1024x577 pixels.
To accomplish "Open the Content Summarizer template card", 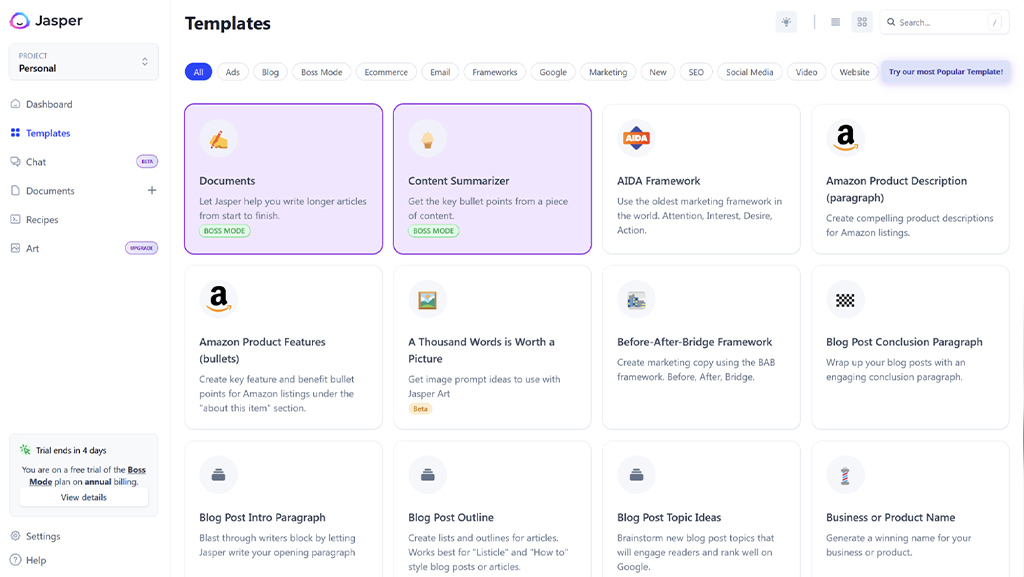I will pos(492,179).
